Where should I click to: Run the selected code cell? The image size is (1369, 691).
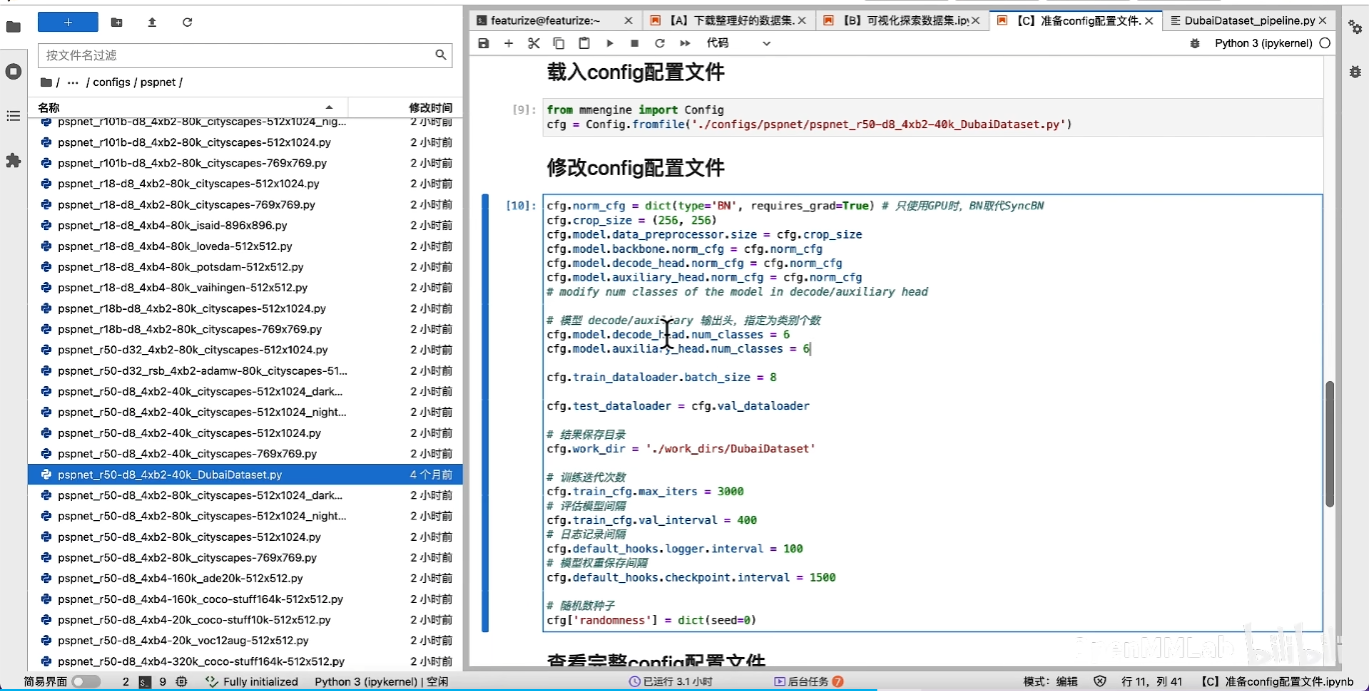(x=610, y=43)
